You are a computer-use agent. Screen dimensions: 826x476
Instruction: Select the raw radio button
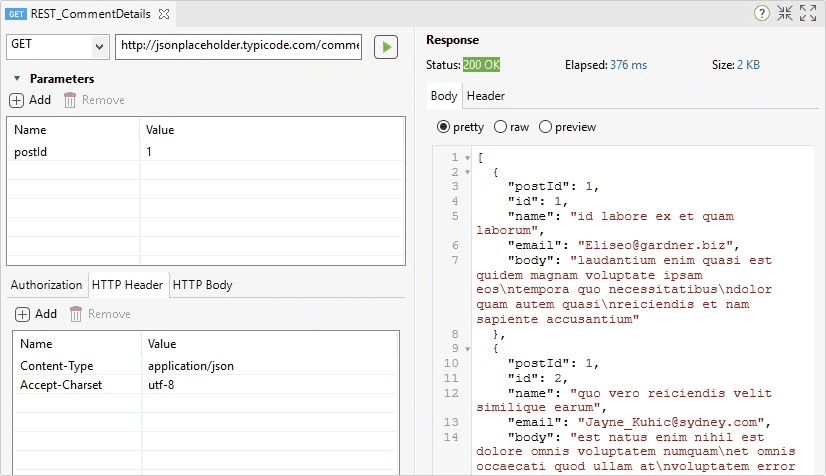(500, 127)
